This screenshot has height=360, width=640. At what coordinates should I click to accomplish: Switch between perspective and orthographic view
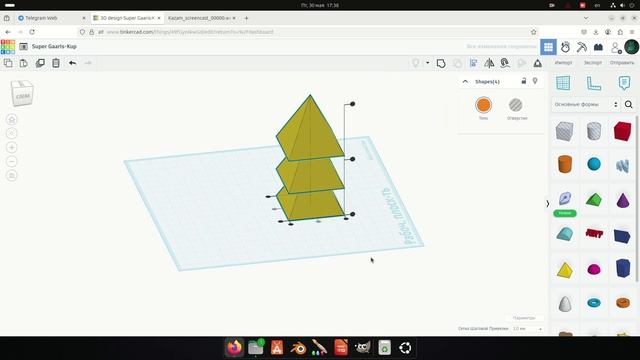click(x=12, y=176)
